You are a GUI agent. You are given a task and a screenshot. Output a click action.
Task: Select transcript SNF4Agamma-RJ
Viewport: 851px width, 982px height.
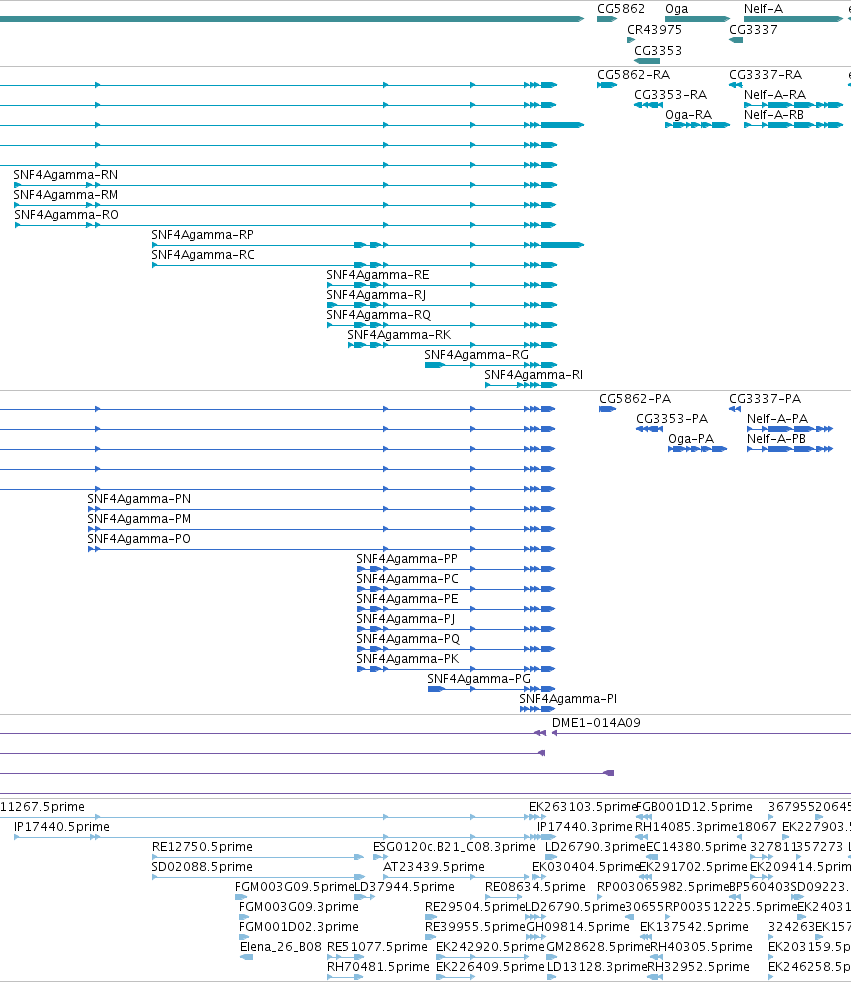tap(376, 295)
